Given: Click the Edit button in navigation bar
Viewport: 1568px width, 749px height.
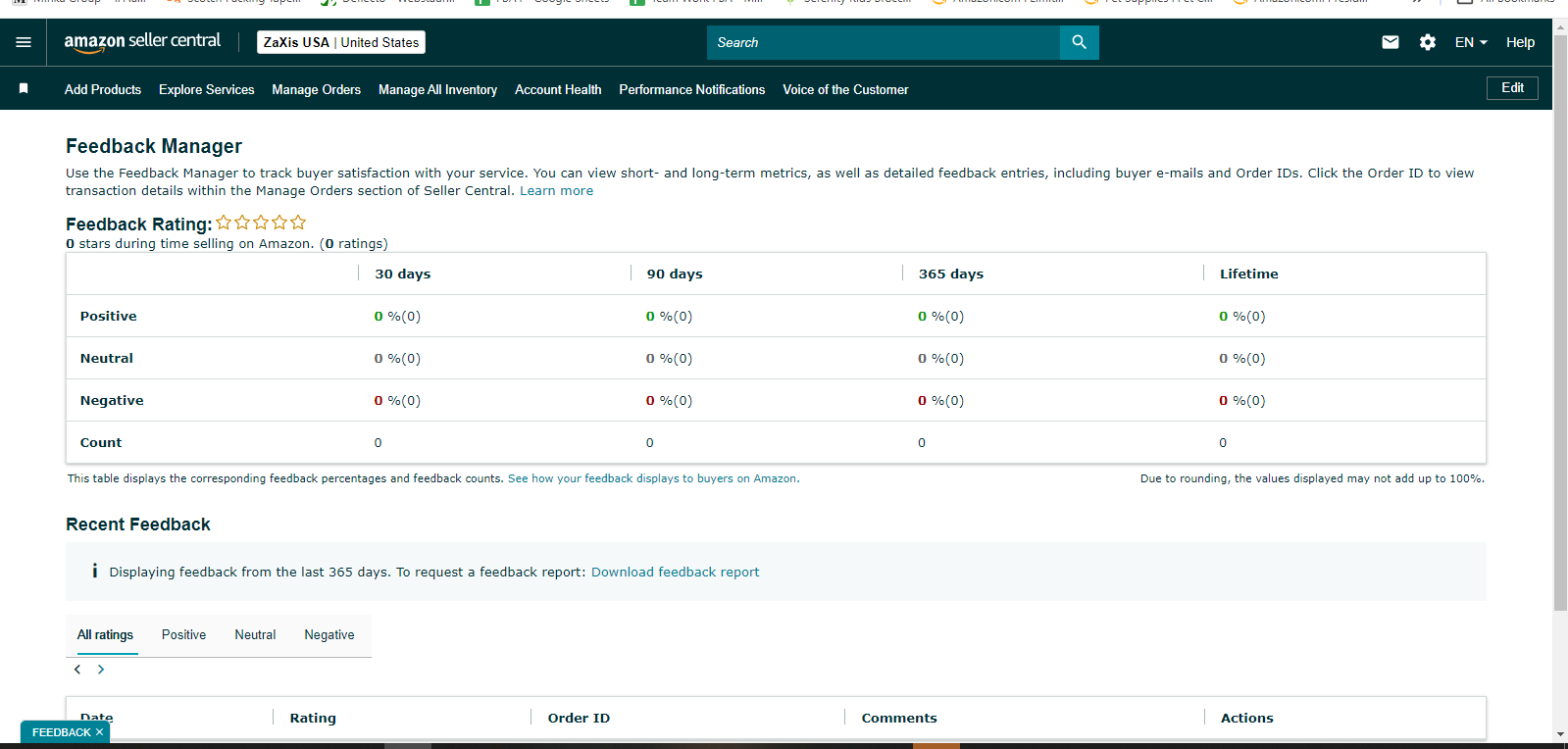Looking at the screenshot, I should point(1512,88).
